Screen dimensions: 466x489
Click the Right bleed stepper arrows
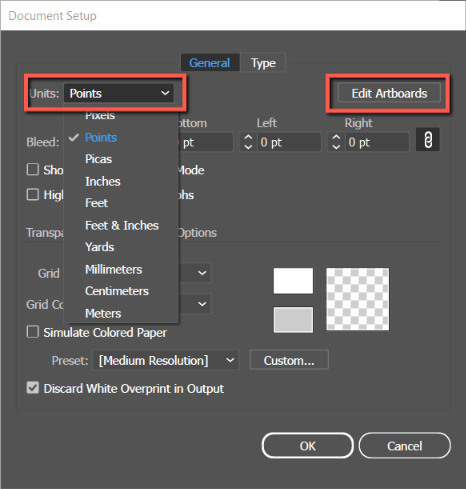(336, 142)
